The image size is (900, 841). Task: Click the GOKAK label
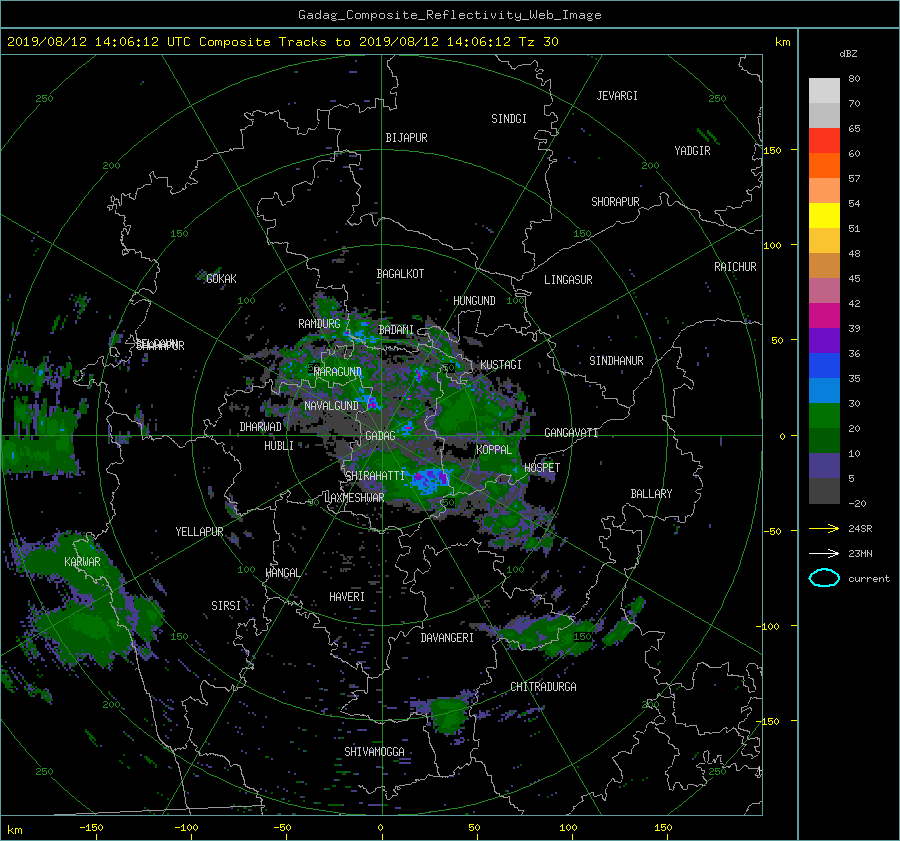[222, 279]
